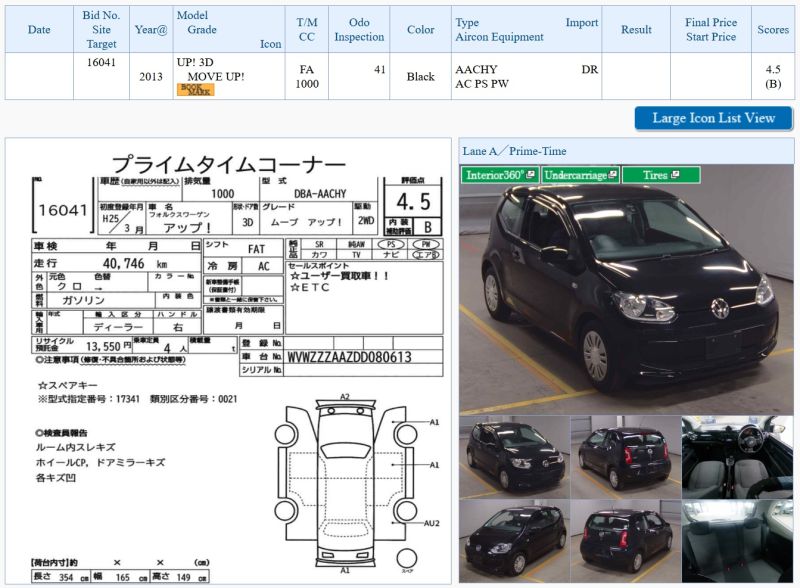Click the auction sheet image
Image resolution: width=800 pixels, height=588 pixels.
tap(228, 361)
